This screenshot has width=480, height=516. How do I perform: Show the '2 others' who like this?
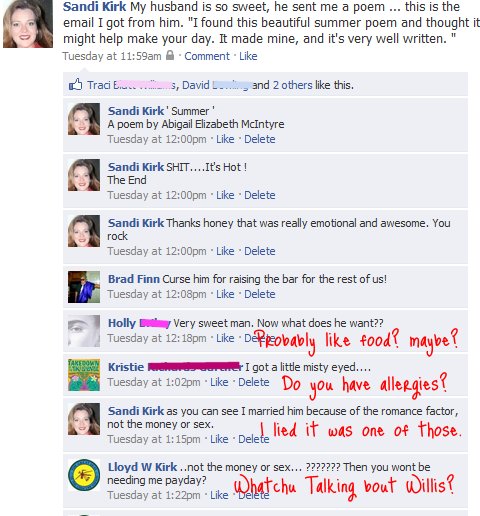pos(293,85)
